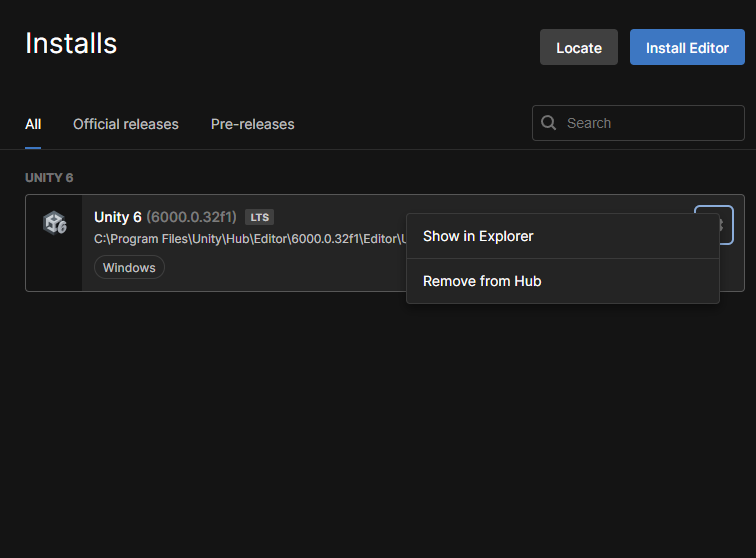Click the UNITY 6 section header
Screen dimensions: 756x558
click(49, 178)
